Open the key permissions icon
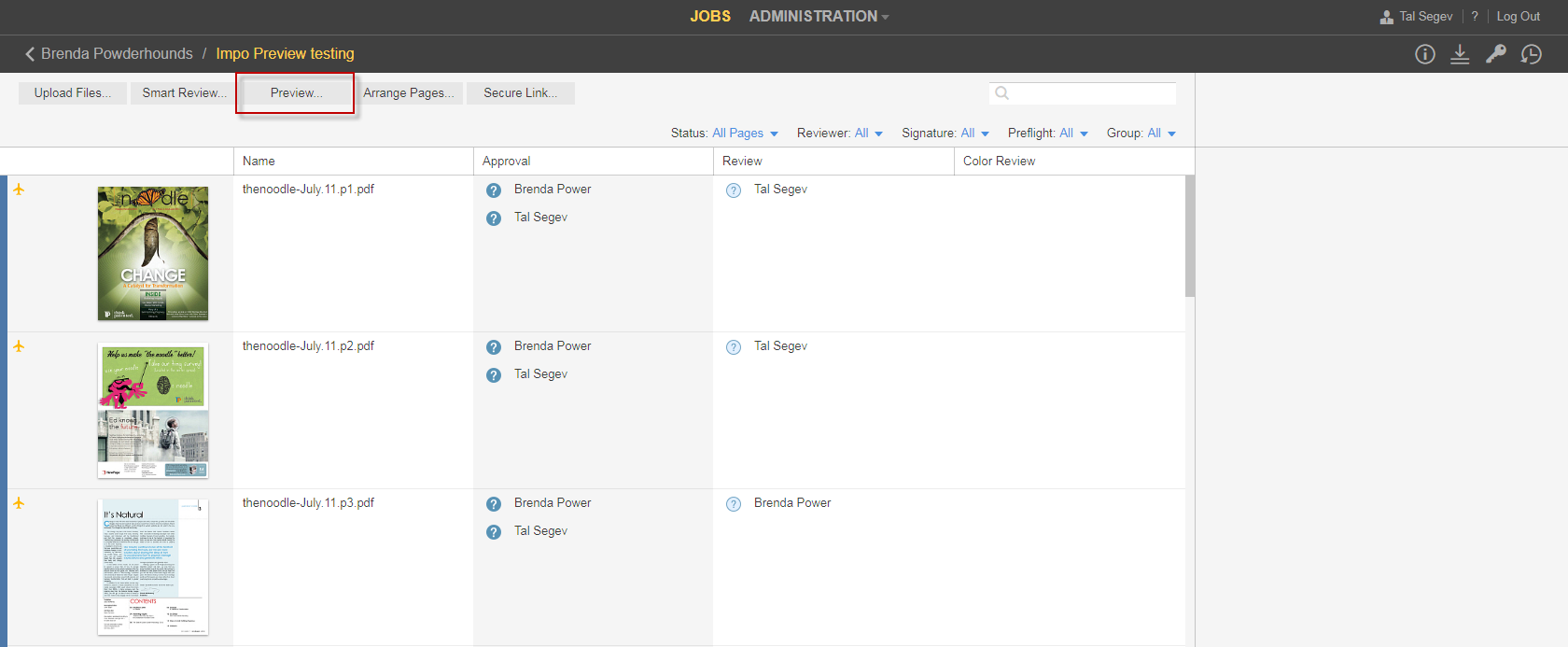Viewport: 1568px width, 647px height. click(1495, 54)
